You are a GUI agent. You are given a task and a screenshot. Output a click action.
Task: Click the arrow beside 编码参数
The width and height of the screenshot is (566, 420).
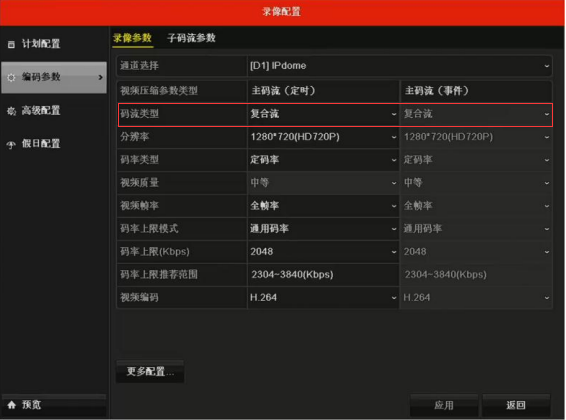point(100,77)
